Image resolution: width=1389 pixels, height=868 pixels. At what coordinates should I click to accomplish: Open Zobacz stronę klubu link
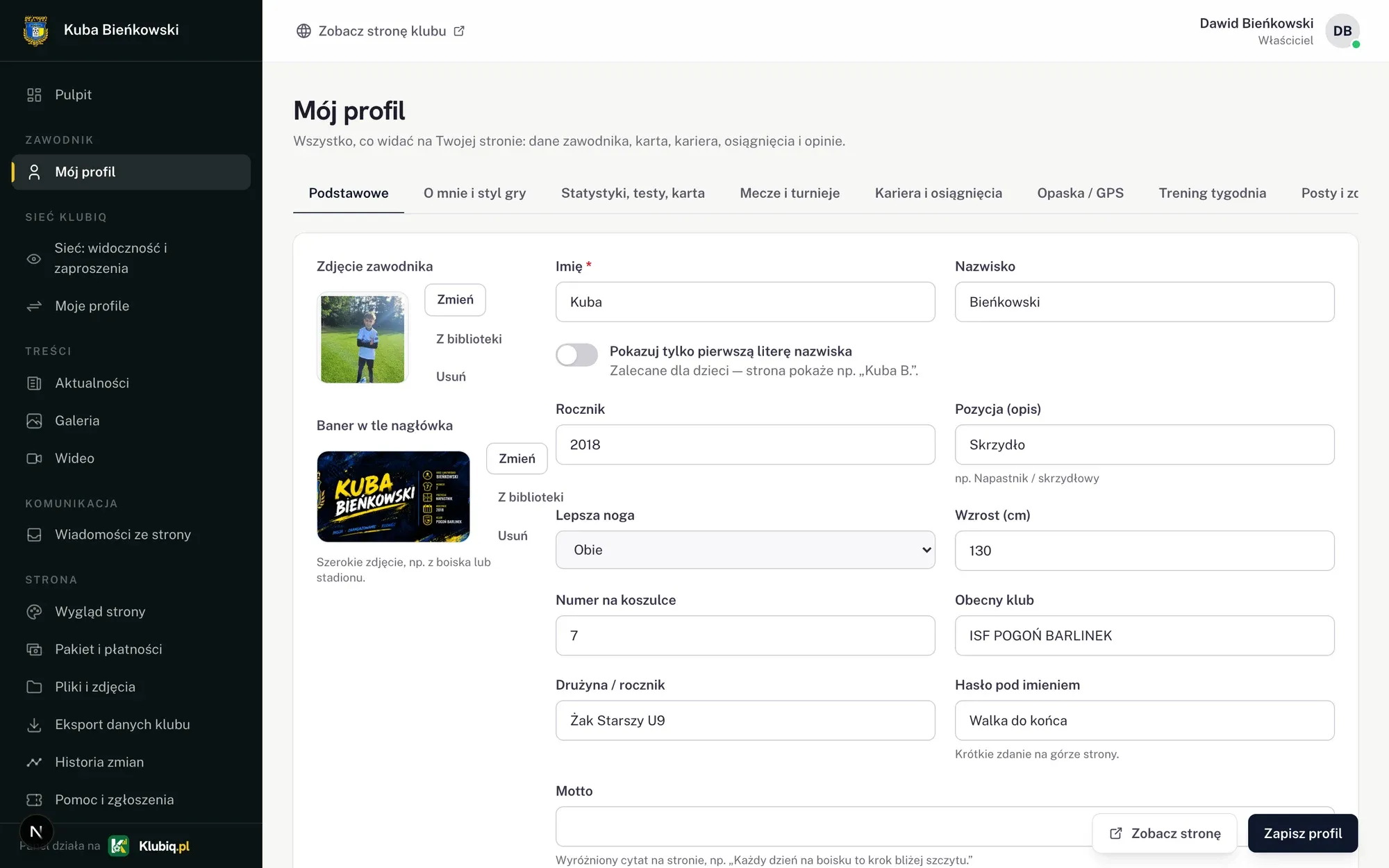tap(381, 31)
